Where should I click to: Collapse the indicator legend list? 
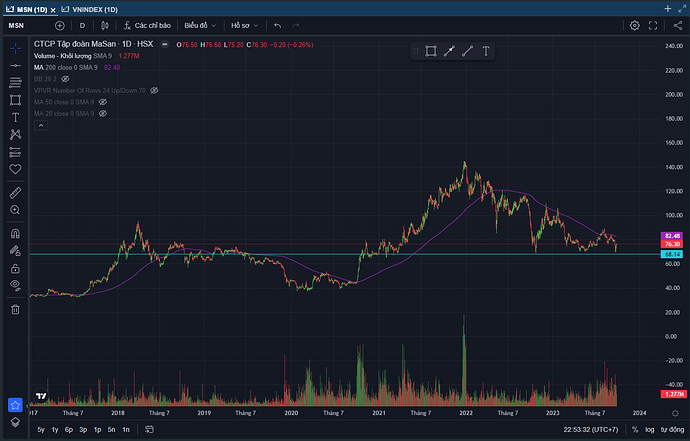click(39, 125)
